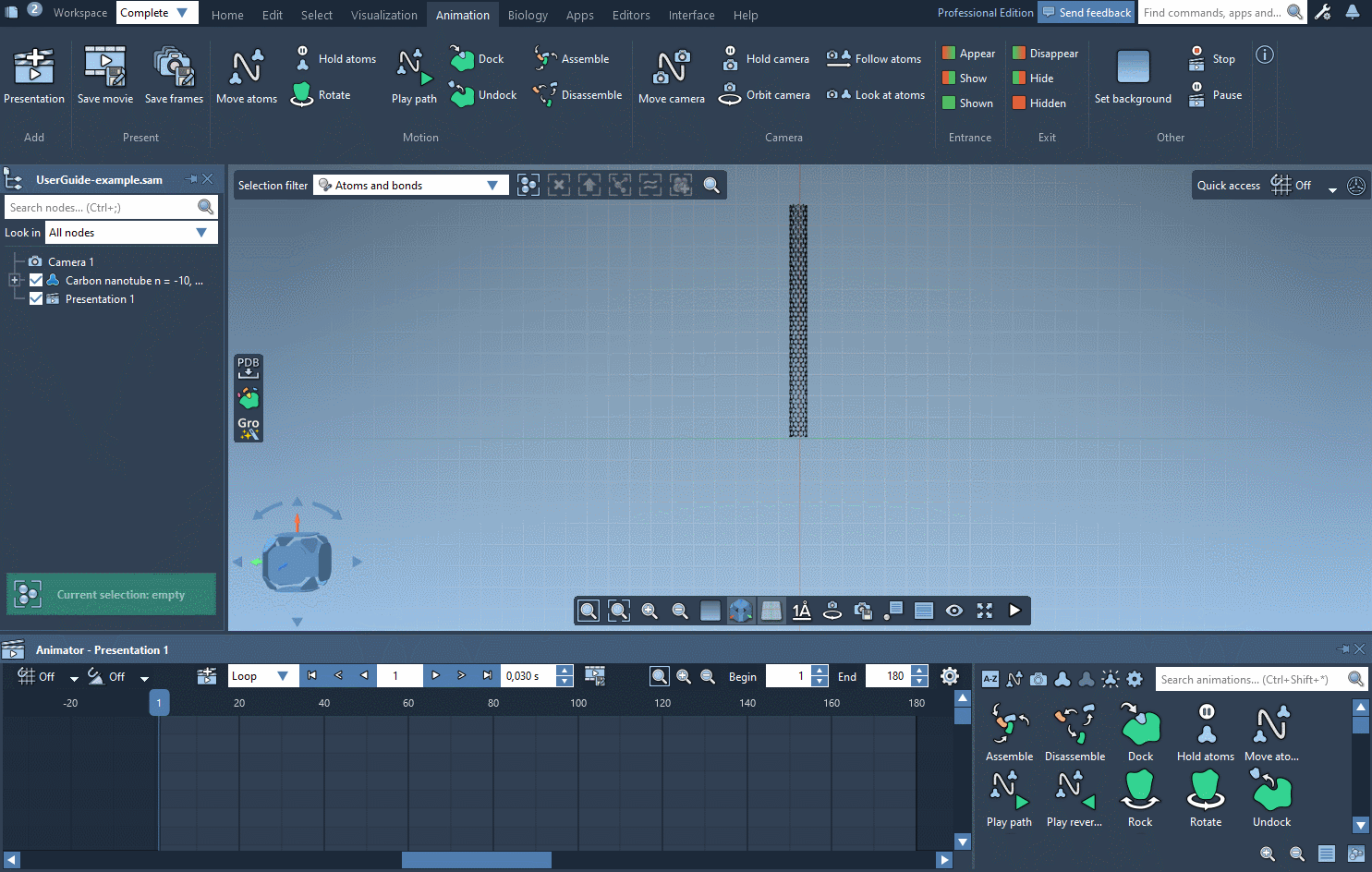Select the Move atoms motion tool

[x=246, y=74]
